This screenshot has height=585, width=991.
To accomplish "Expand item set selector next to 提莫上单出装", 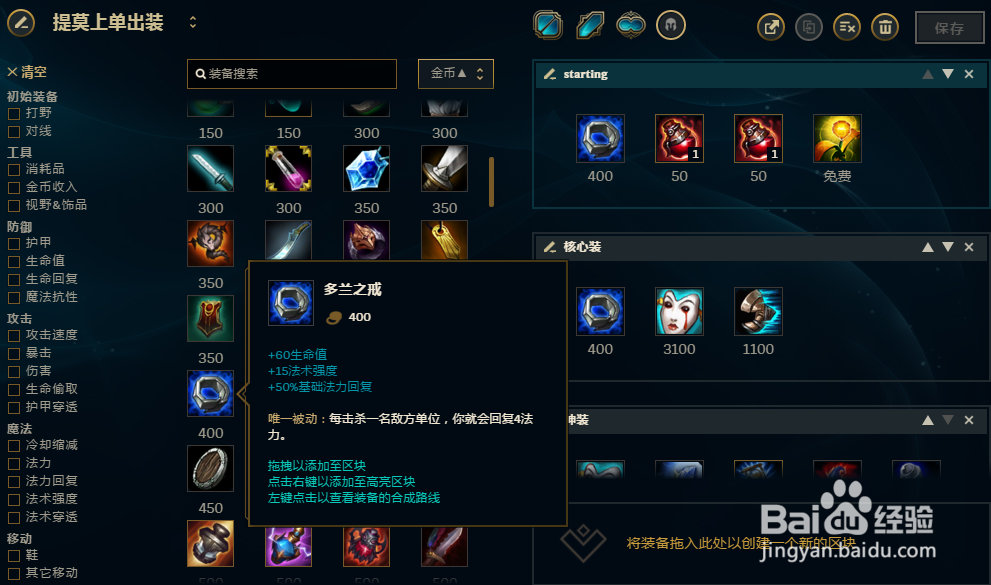I will [193, 23].
